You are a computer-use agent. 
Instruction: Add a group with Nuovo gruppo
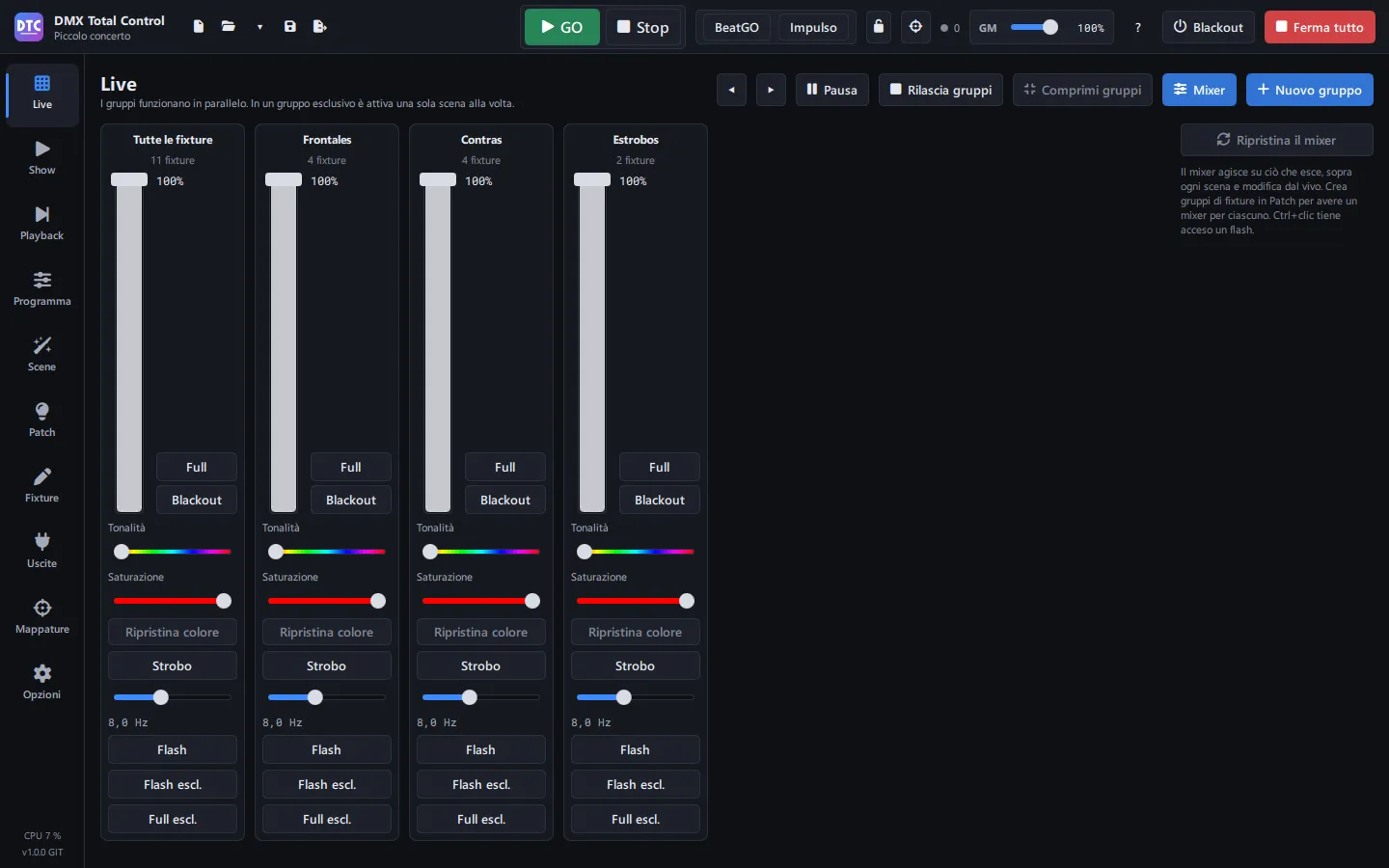pos(1310,90)
